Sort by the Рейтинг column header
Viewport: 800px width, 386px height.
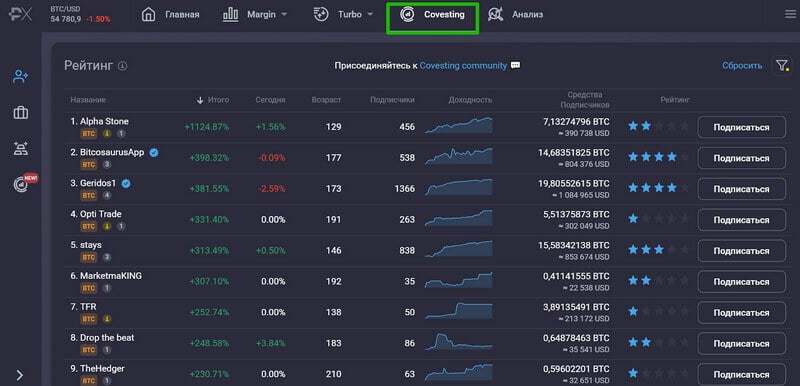[675, 100]
